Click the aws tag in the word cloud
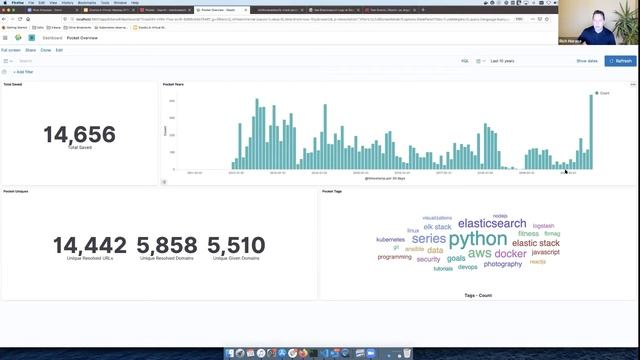Screen dimensions: 640x360 (x=480, y=253)
